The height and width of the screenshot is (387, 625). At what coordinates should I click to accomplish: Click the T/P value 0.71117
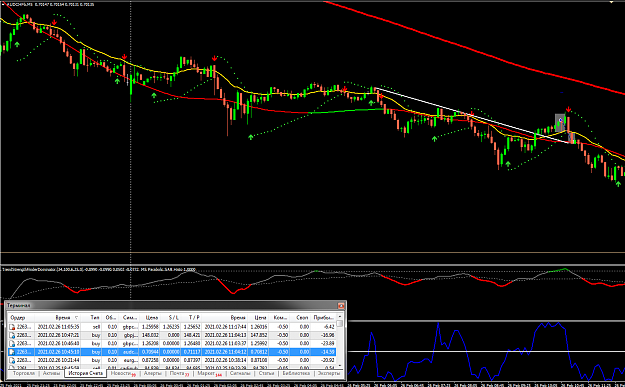click(x=193, y=352)
